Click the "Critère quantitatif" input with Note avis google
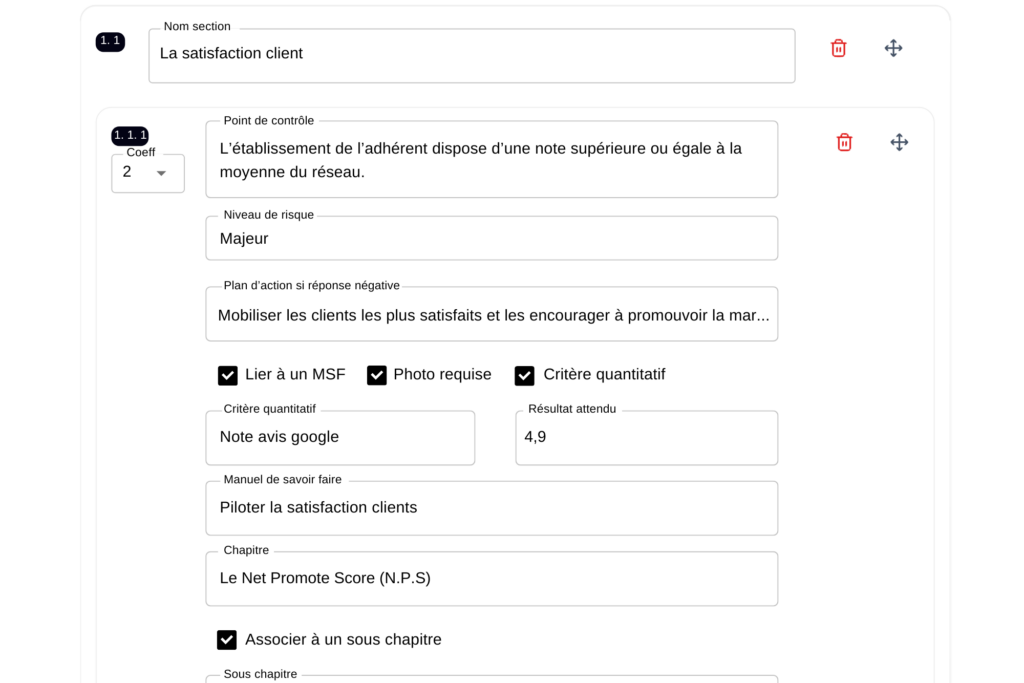Screen dimensions: 1024x683 pos(340,437)
